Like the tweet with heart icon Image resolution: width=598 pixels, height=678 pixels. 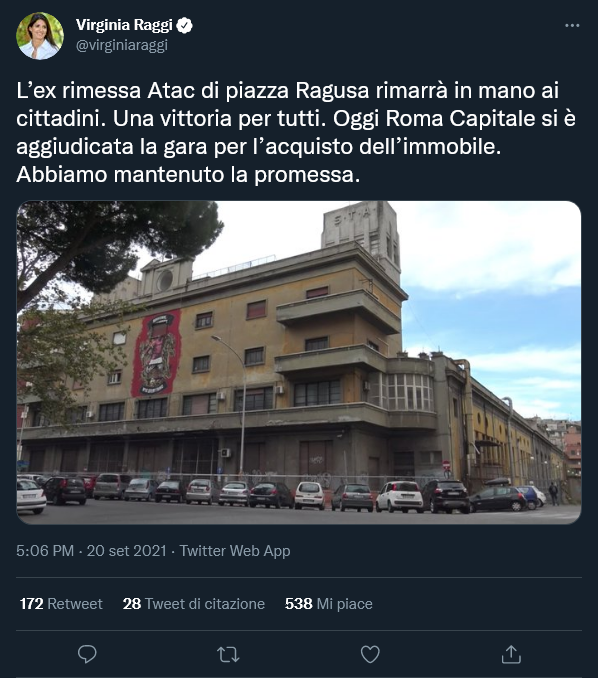click(370, 654)
